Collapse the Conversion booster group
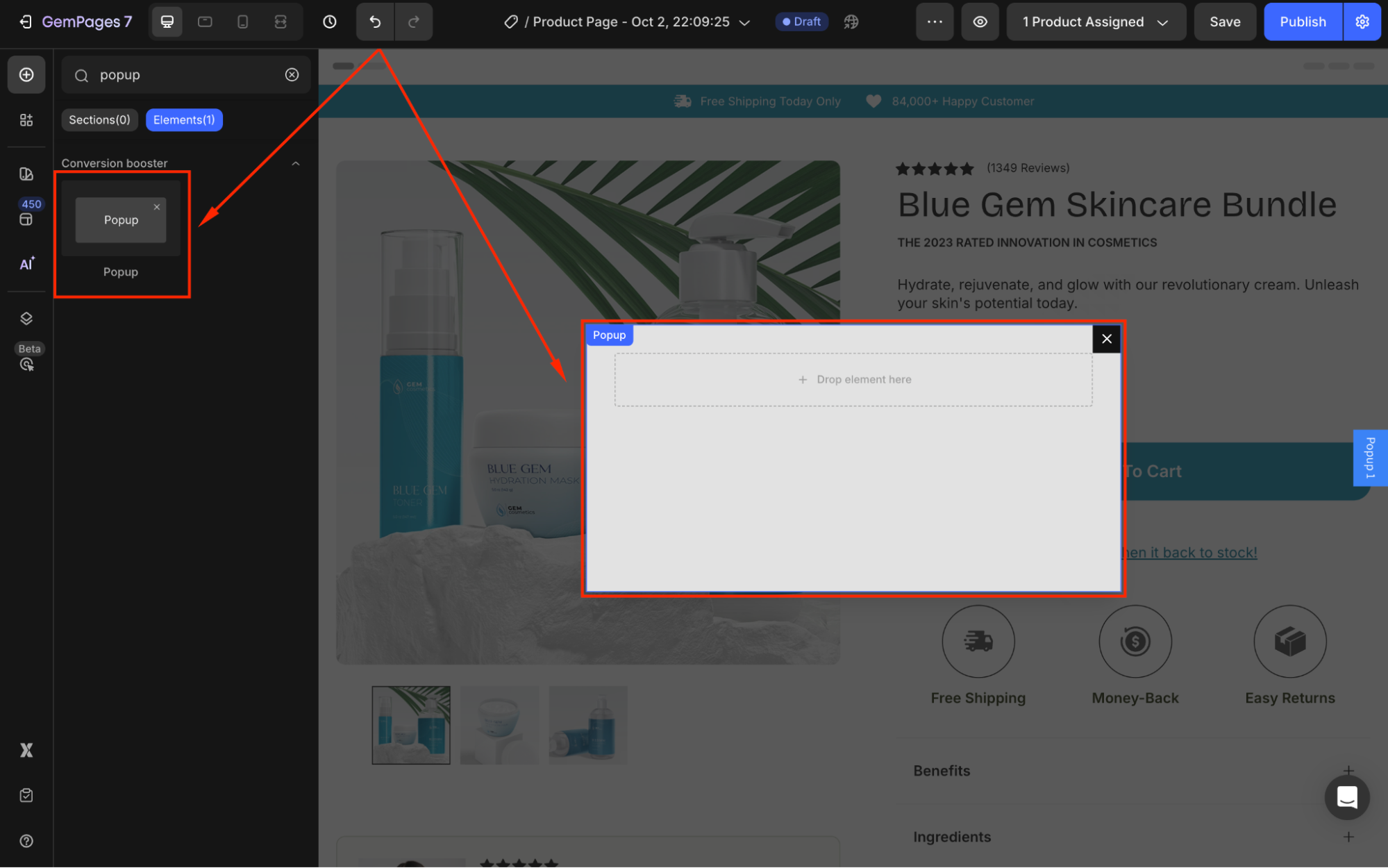The image size is (1388, 868). pyautogui.click(x=296, y=163)
